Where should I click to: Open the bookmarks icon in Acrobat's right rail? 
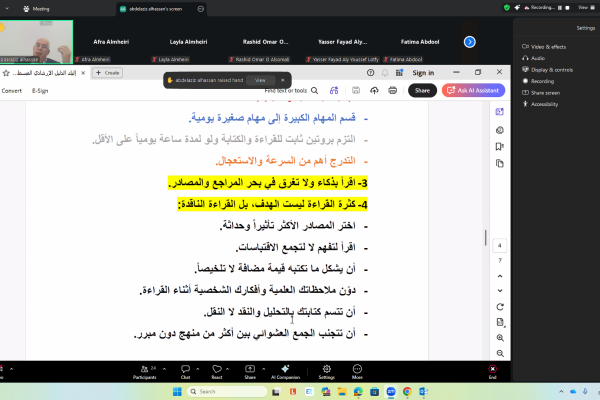tap(500, 147)
